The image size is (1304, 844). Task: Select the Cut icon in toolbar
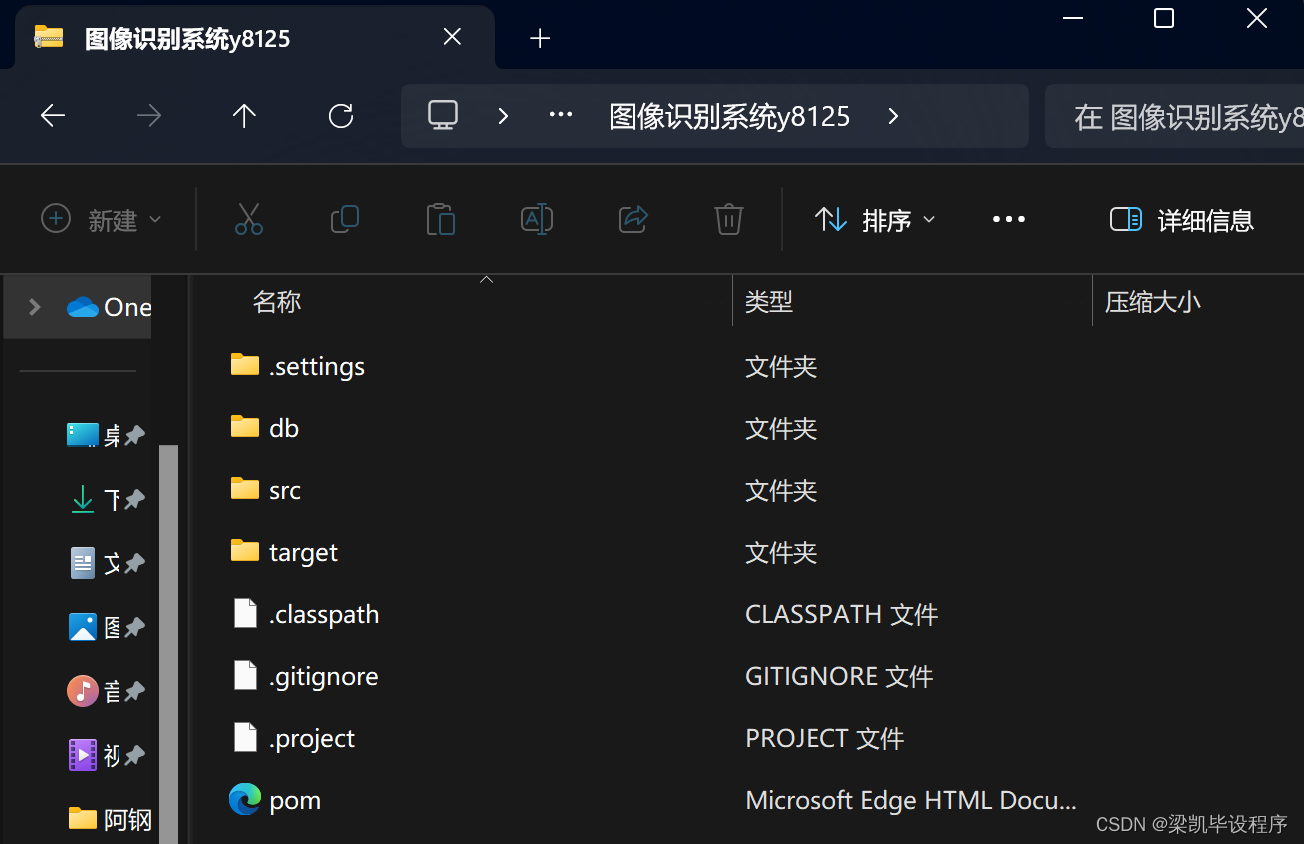(x=249, y=219)
